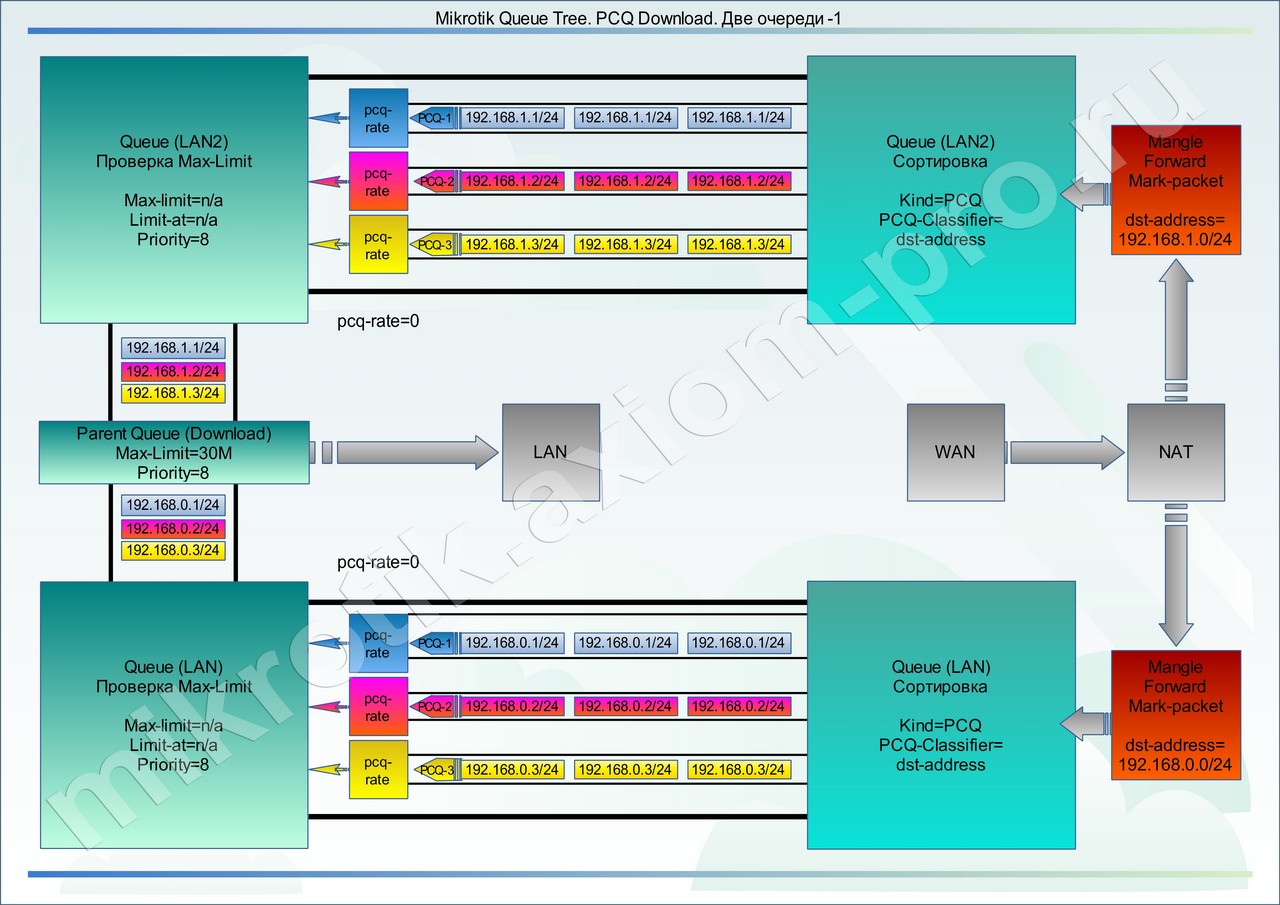Viewport: 1280px width, 905px height.
Task: Click the small yellow arrow entering Queue (LAN2) Проверка
Action: coord(328,244)
